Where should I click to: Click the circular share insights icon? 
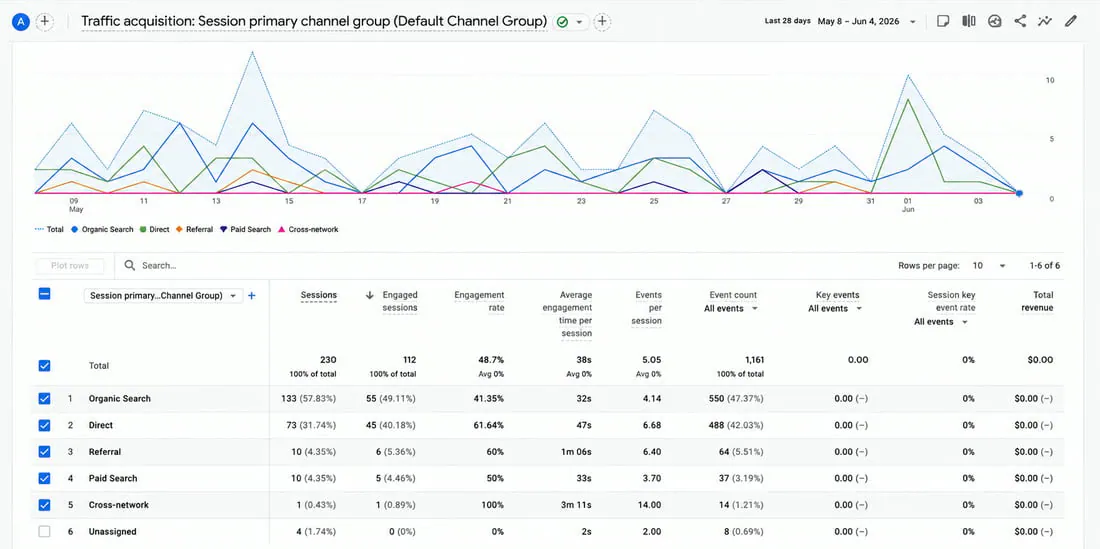click(x=994, y=21)
